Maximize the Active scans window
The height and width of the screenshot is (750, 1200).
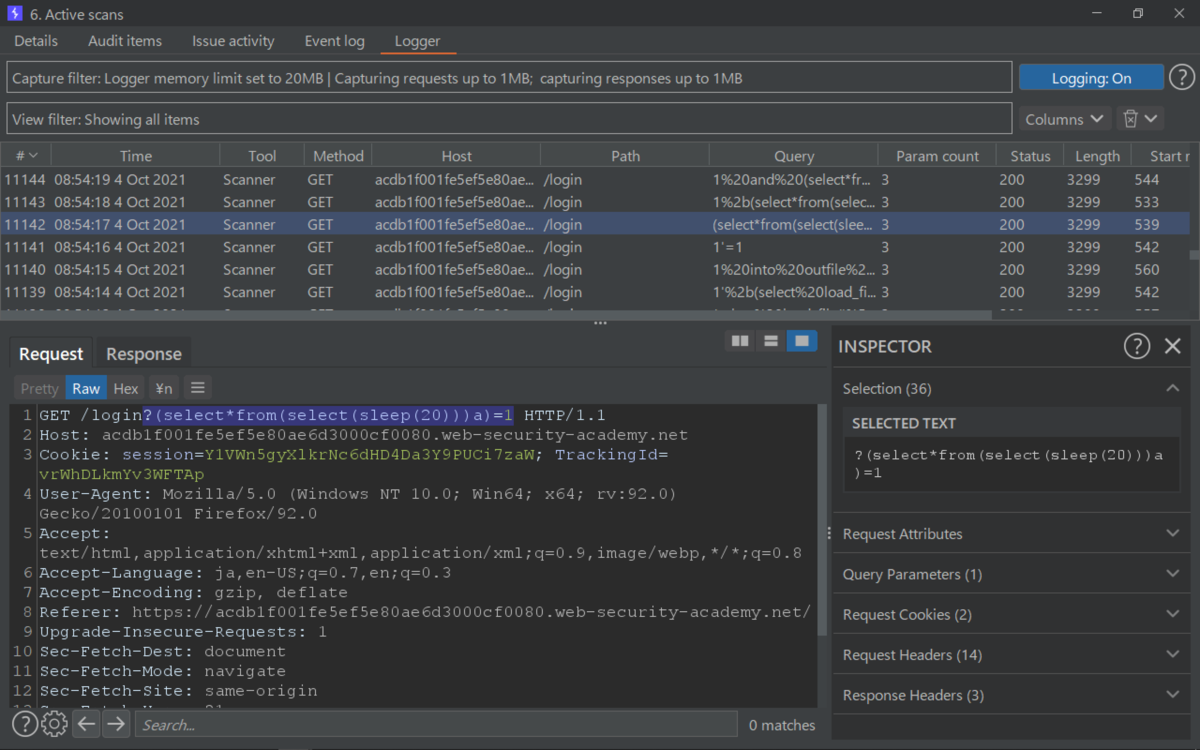pos(1138,14)
